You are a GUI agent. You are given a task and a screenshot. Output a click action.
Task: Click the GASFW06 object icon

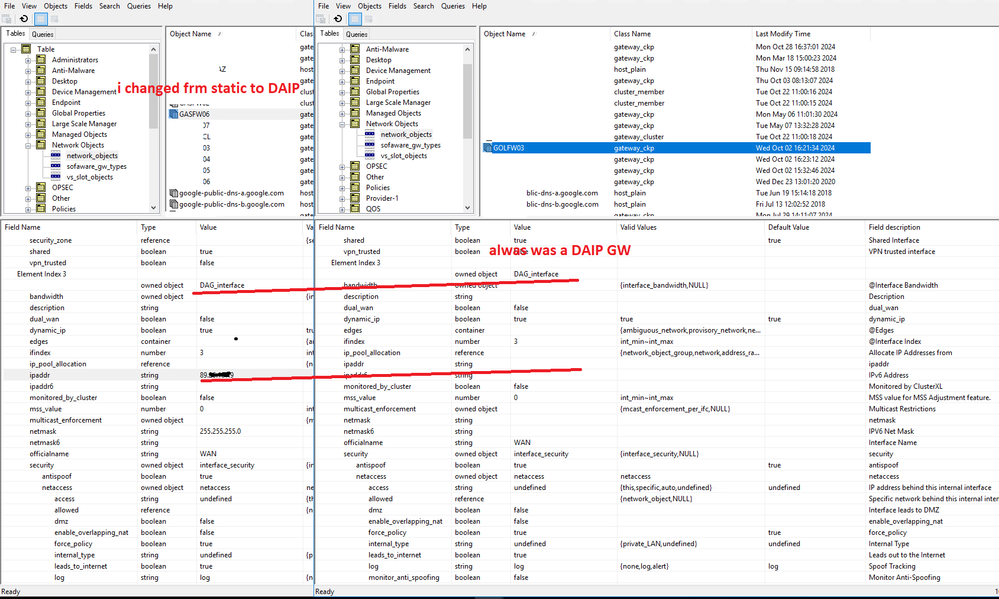(172, 114)
